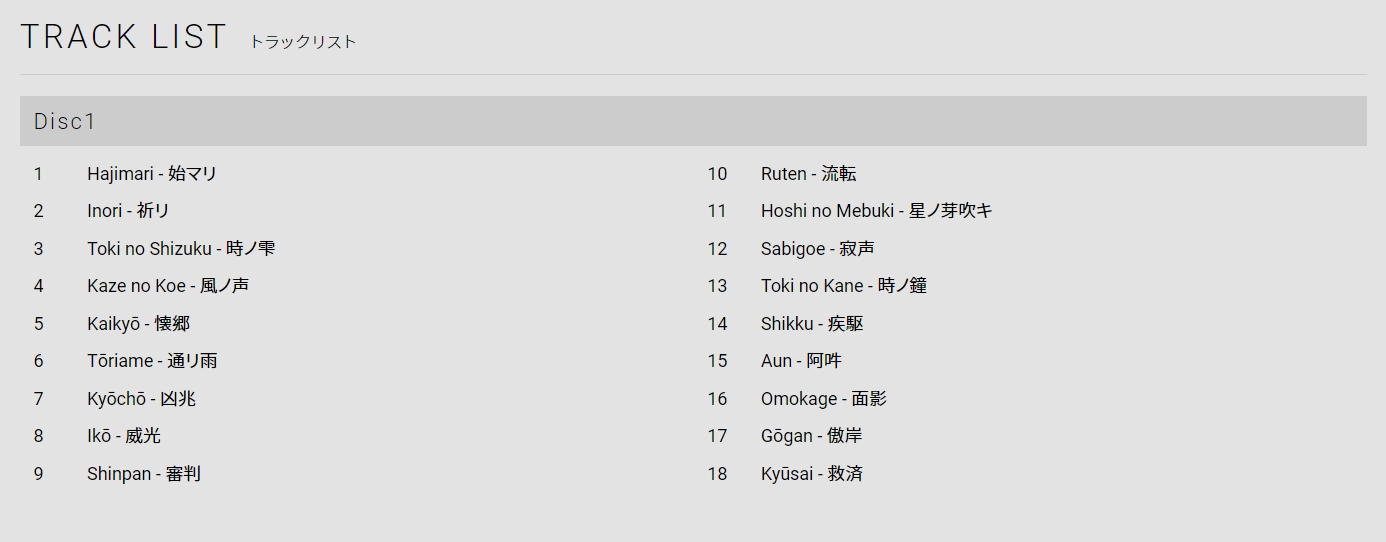Viewport: 1386px width, 542px height.
Task: Select track 9 Shinpan
Action: tap(143, 474)
